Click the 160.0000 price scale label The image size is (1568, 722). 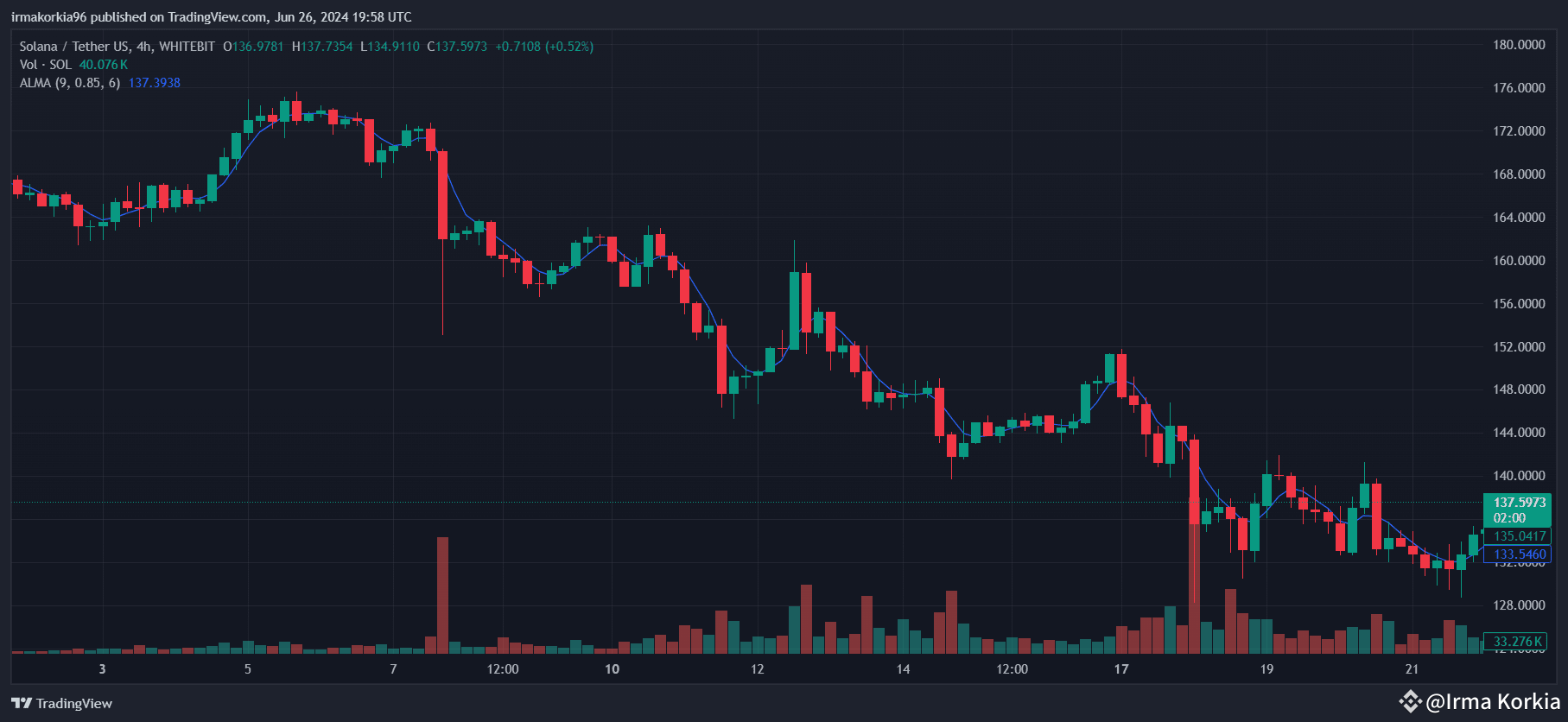1519,261
